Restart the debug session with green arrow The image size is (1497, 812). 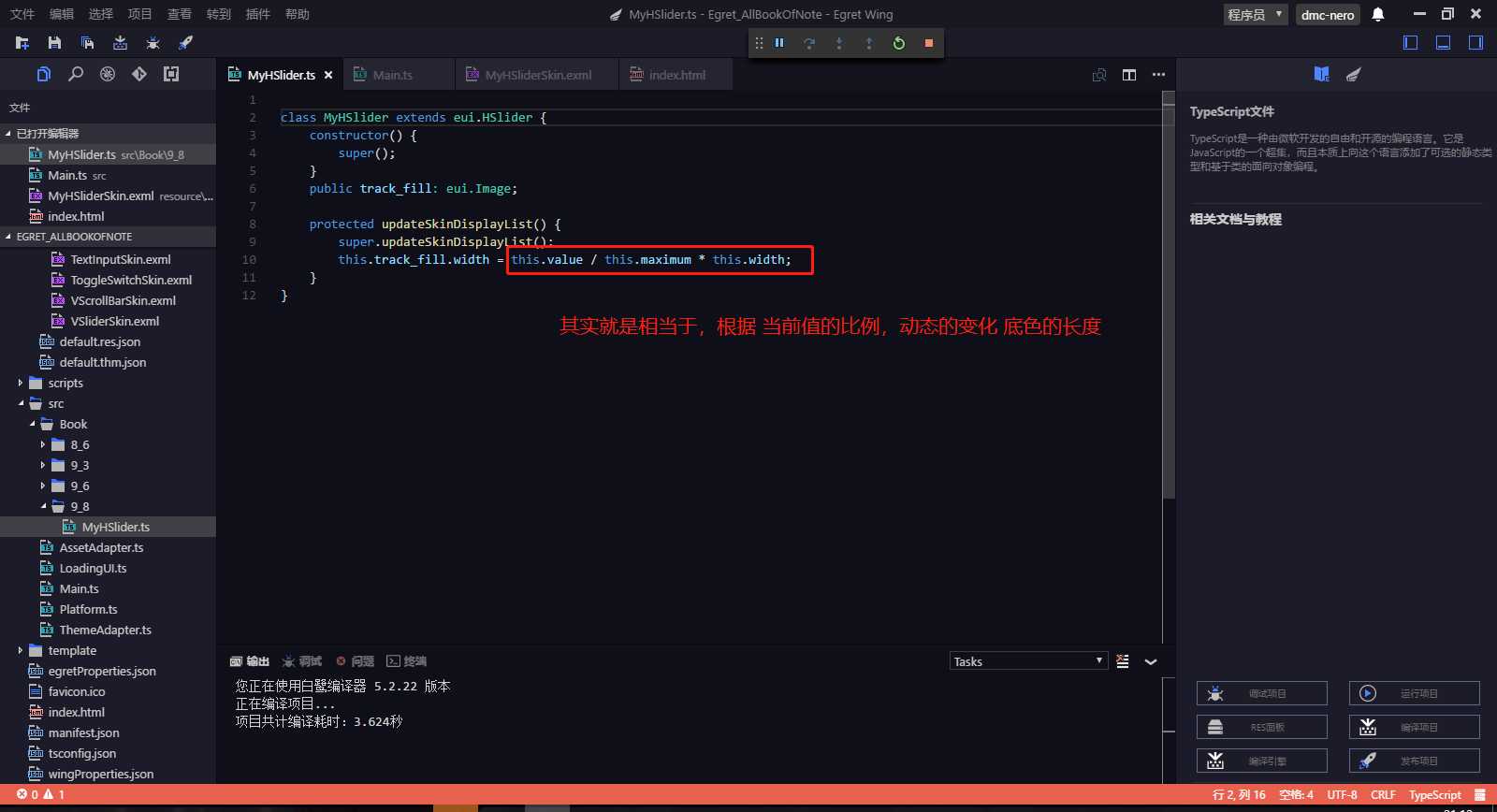[899, 43]
